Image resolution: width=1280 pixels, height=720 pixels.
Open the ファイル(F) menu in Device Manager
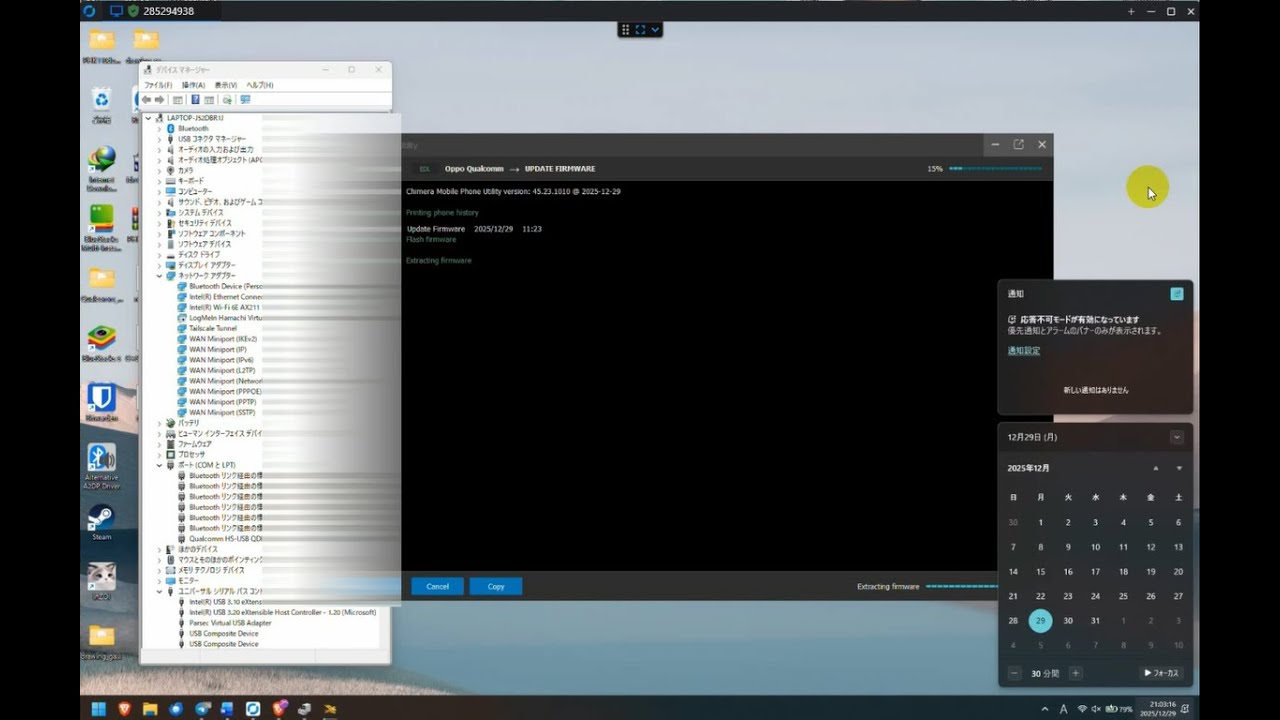[157, 85]
